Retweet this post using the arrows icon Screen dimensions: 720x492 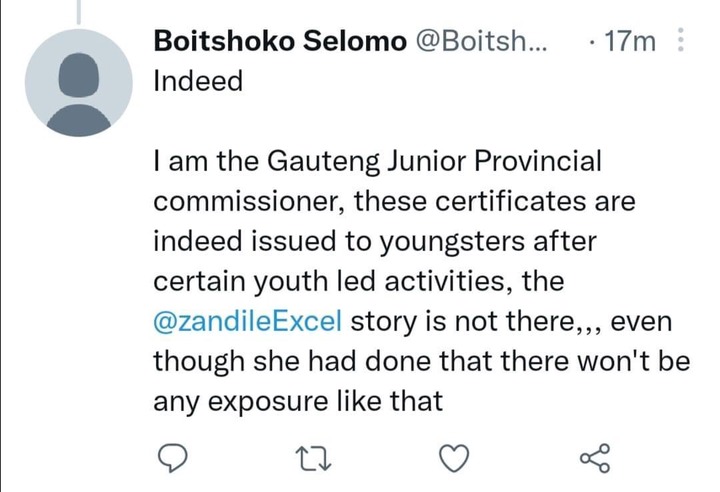pos(314,459)
